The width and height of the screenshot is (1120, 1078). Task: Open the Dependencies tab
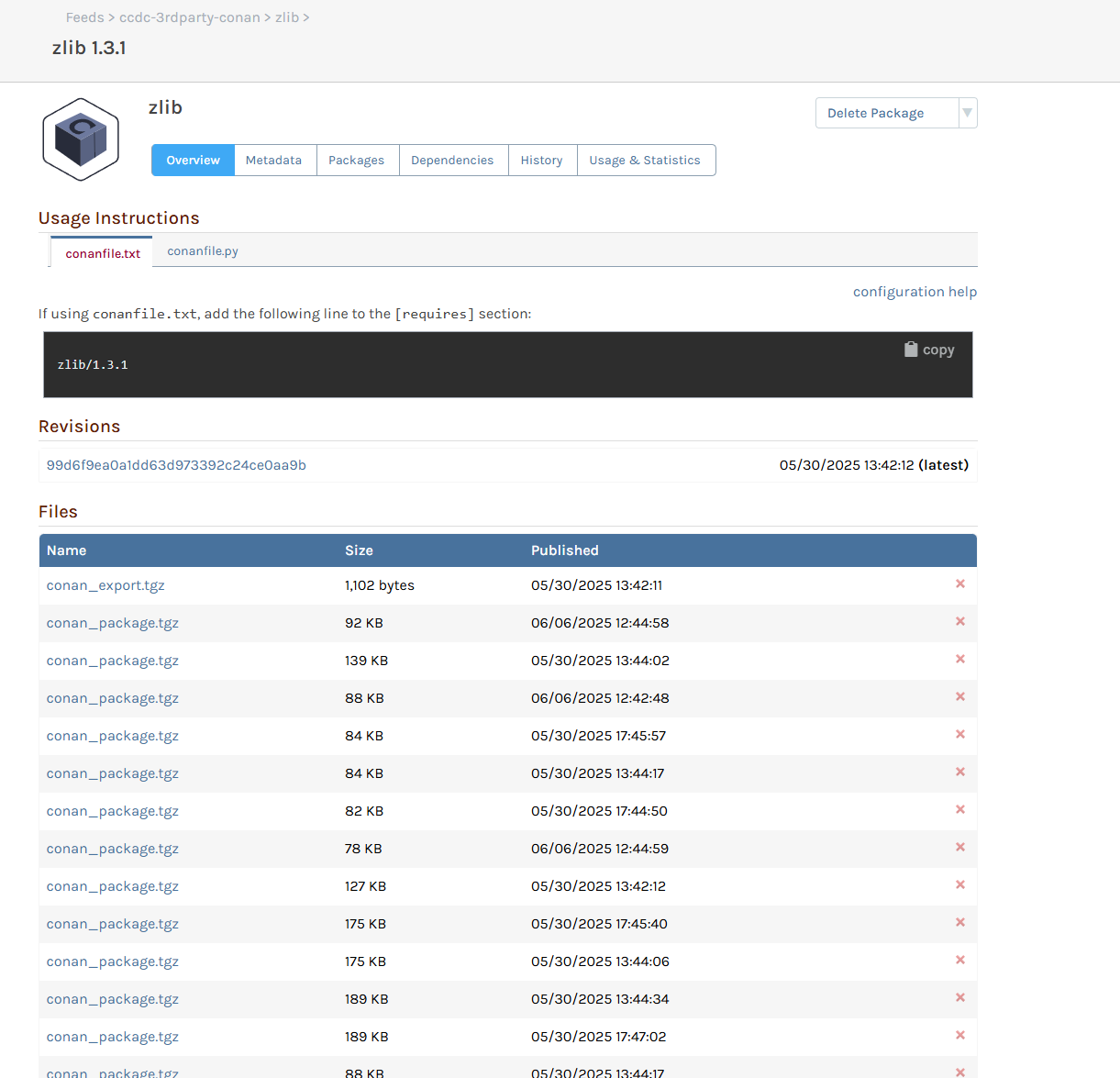[x=452, y=161]
